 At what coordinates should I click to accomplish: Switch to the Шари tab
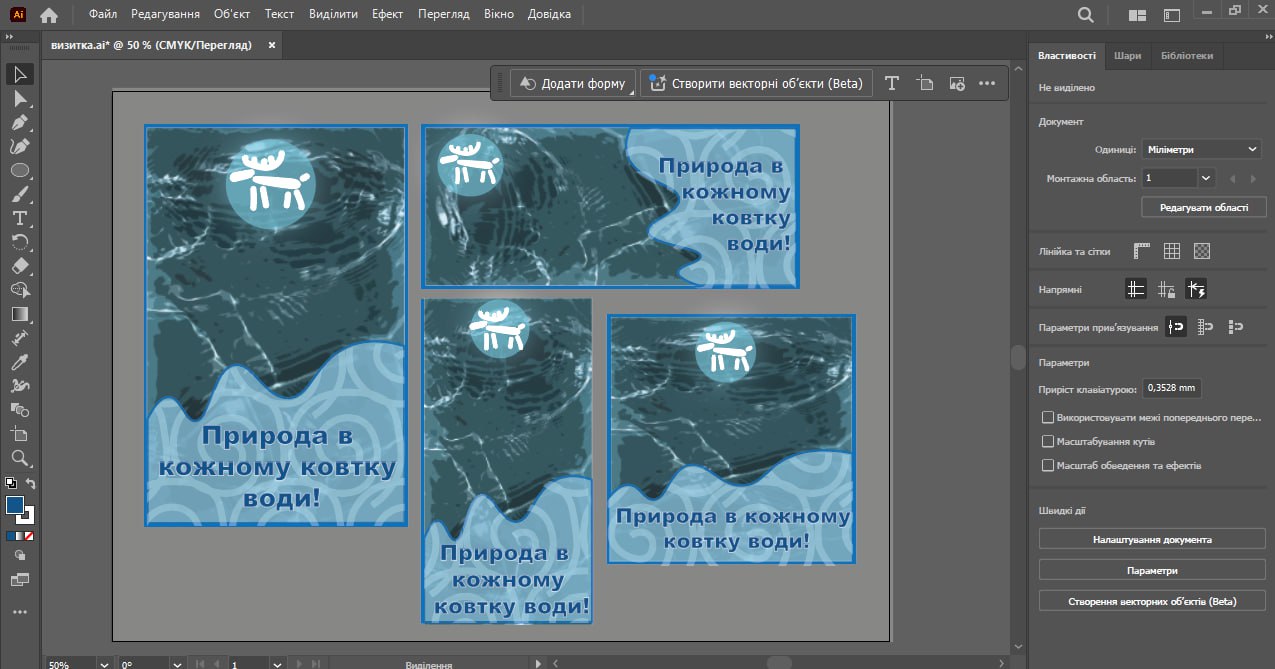[1127, 56]
